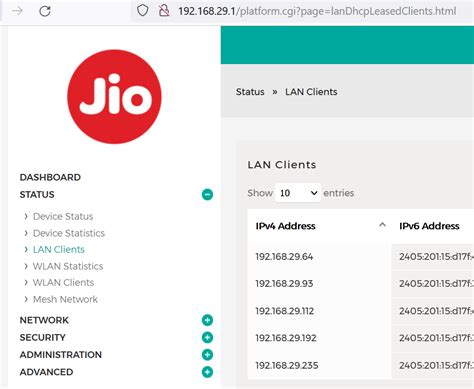Open DASHBOARD menu item
Image resolution: width=474 pixels, height=389 pixels.
[50, 177]
